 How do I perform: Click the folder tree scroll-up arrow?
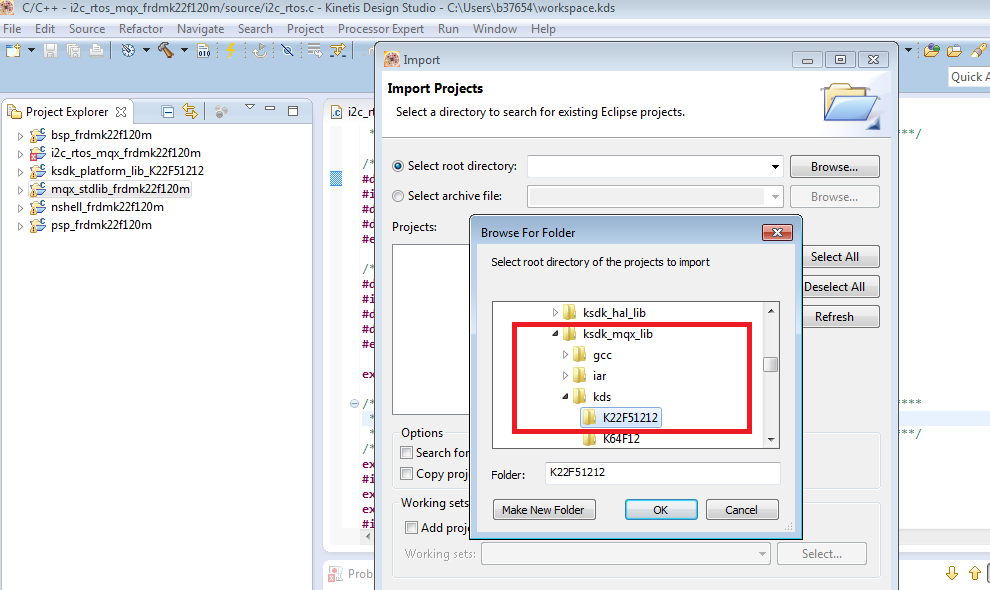click(770, 311)
